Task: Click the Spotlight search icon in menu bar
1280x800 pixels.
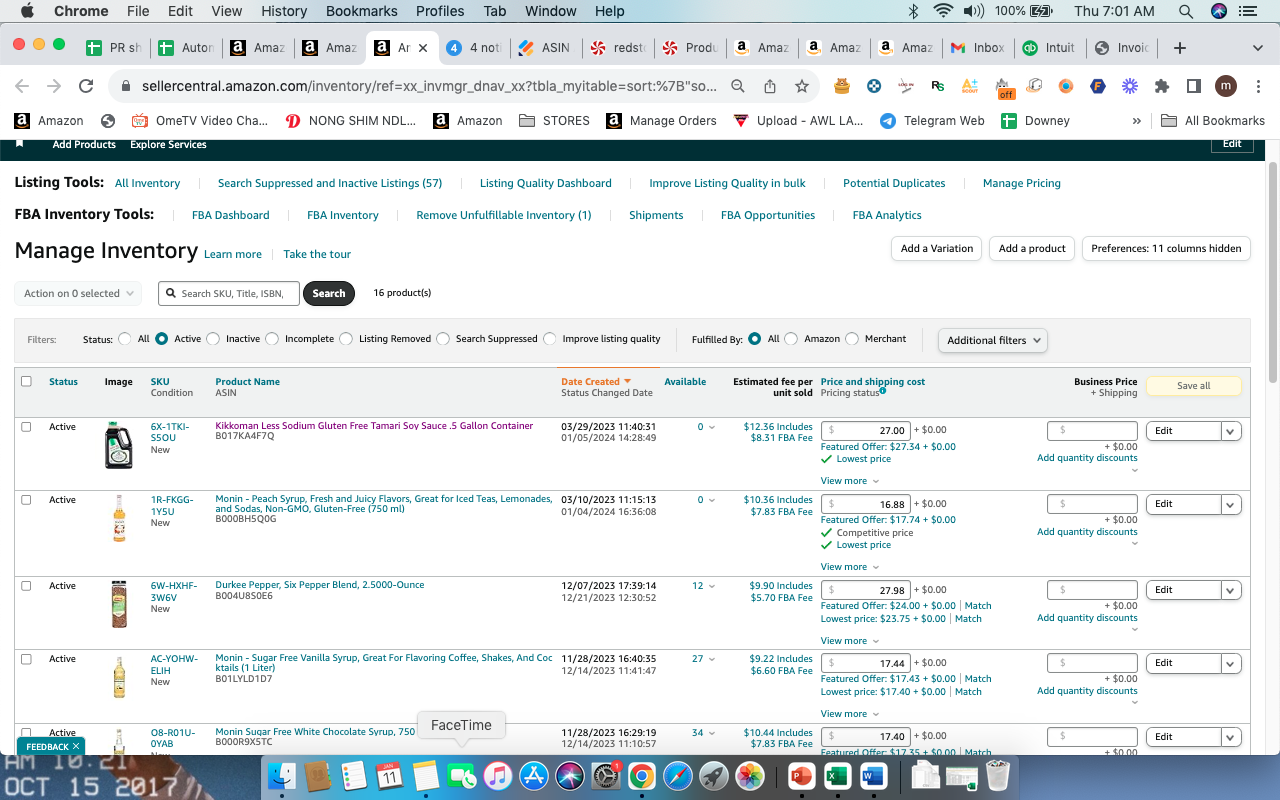Action: pyautogui.click(x=1186, y=11)
